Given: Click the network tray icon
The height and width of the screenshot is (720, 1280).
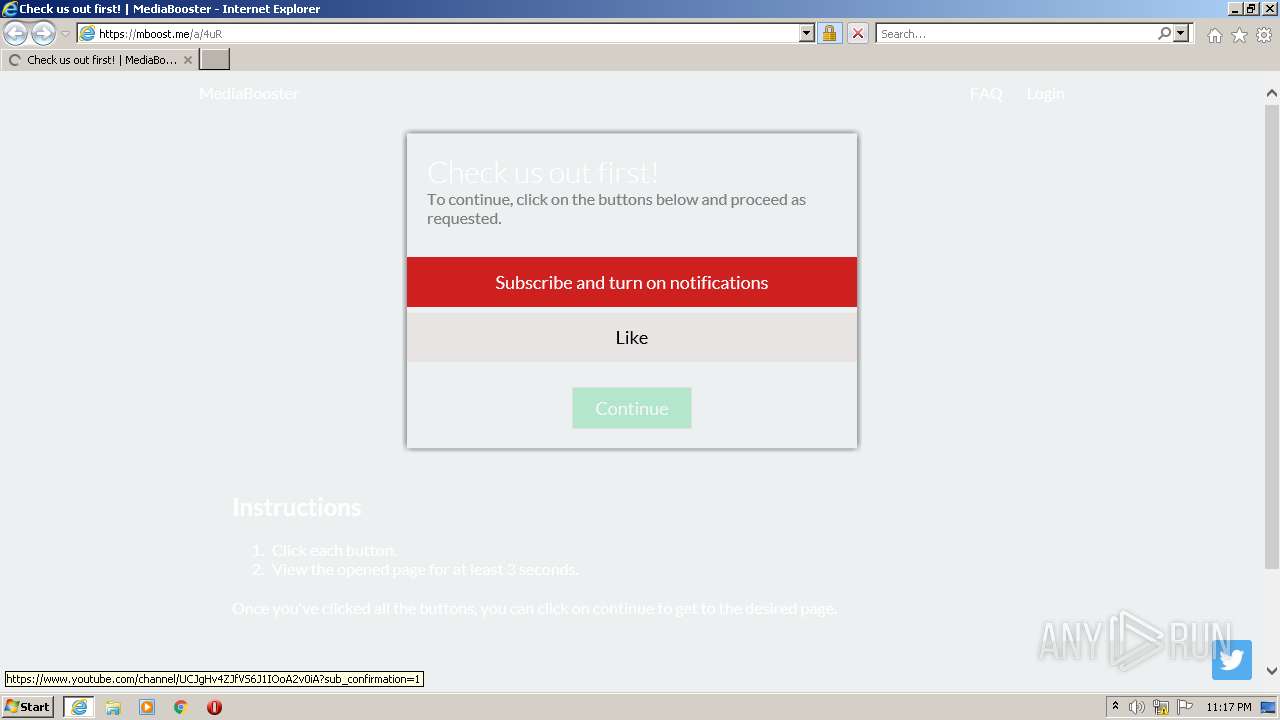Looking at the screenshot, I should 1161,707.
